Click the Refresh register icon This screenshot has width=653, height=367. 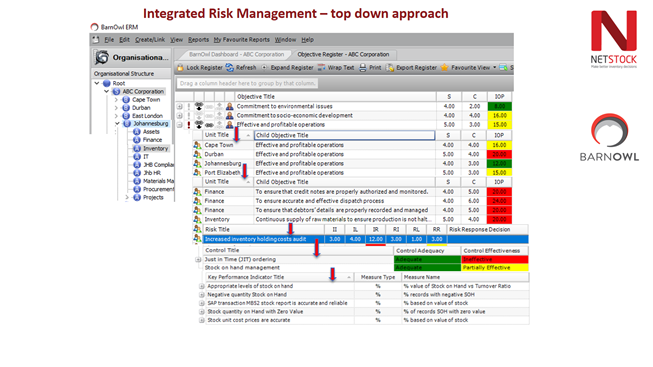(x=230, y=67)
